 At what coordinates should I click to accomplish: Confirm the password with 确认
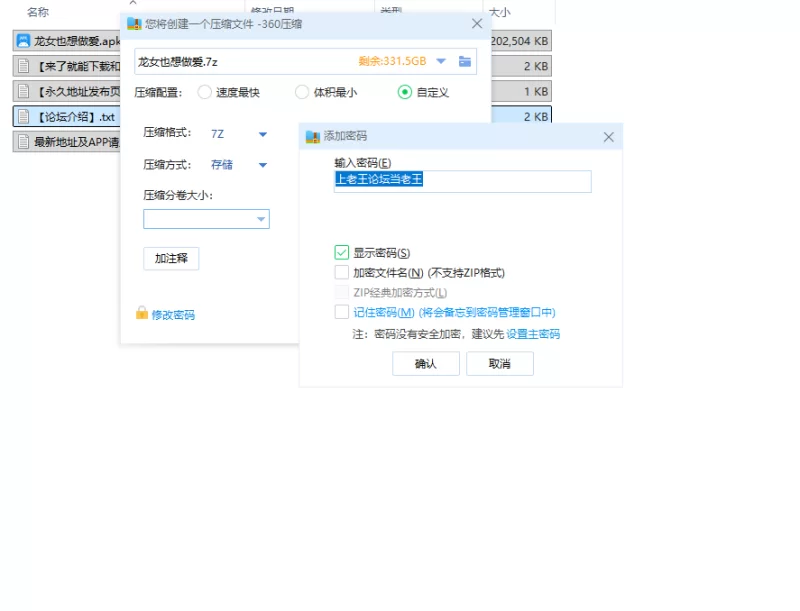tap(426, 364)
